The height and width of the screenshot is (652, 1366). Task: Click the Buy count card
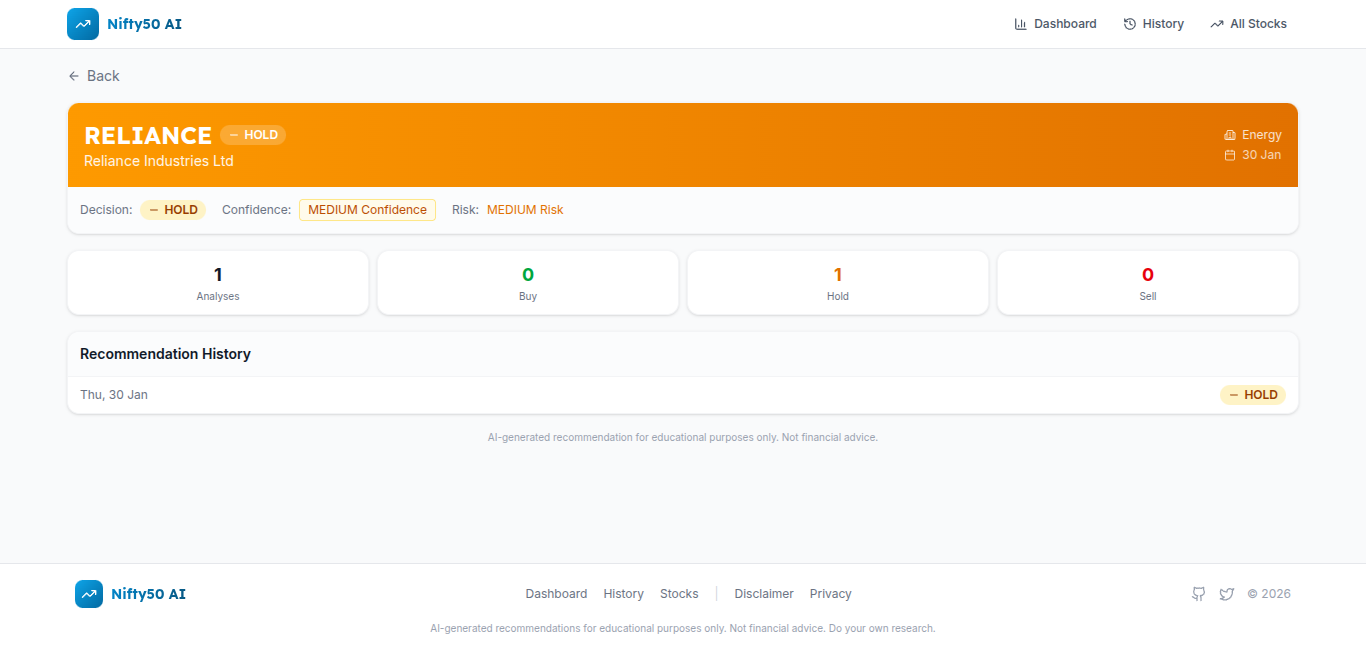click(x=528, y=283)
